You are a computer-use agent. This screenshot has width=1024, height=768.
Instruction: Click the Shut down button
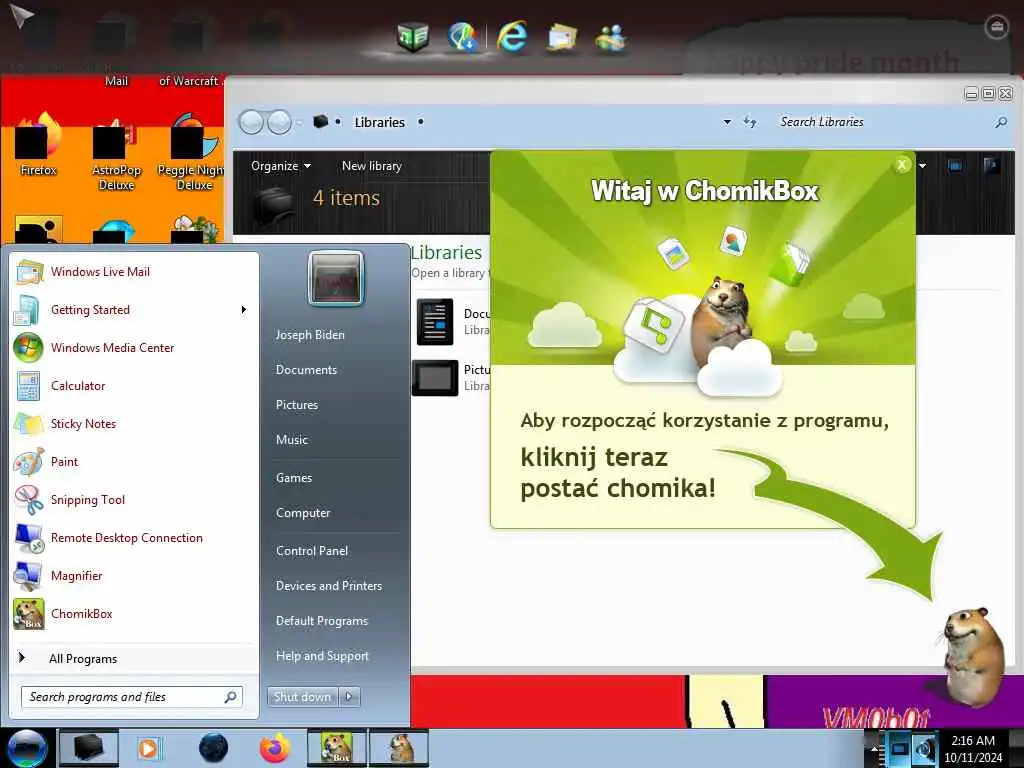tap(303, 697)
